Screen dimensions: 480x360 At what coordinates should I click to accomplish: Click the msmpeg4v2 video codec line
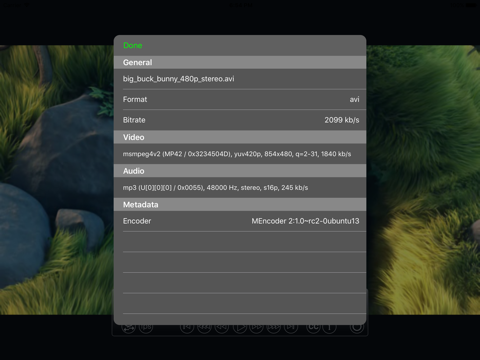(x=237, y=154)
